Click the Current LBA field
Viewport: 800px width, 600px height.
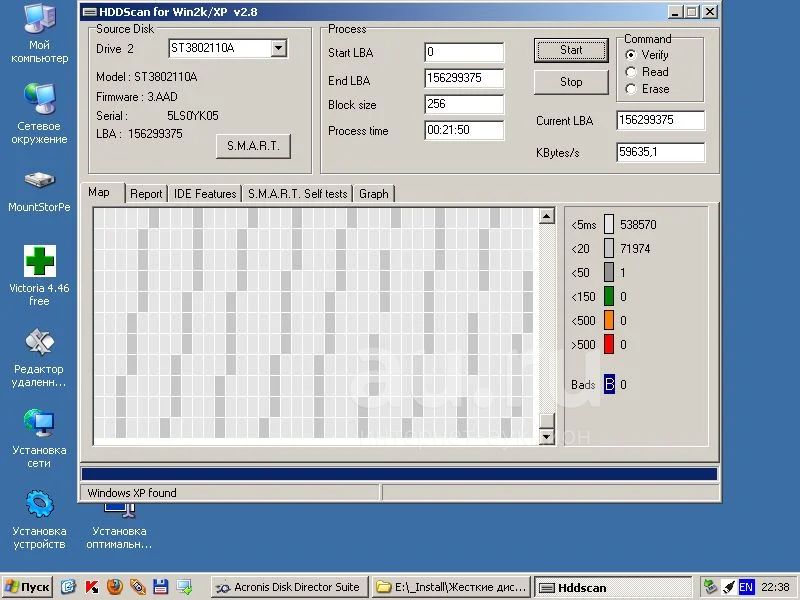[x=660, y=120]
